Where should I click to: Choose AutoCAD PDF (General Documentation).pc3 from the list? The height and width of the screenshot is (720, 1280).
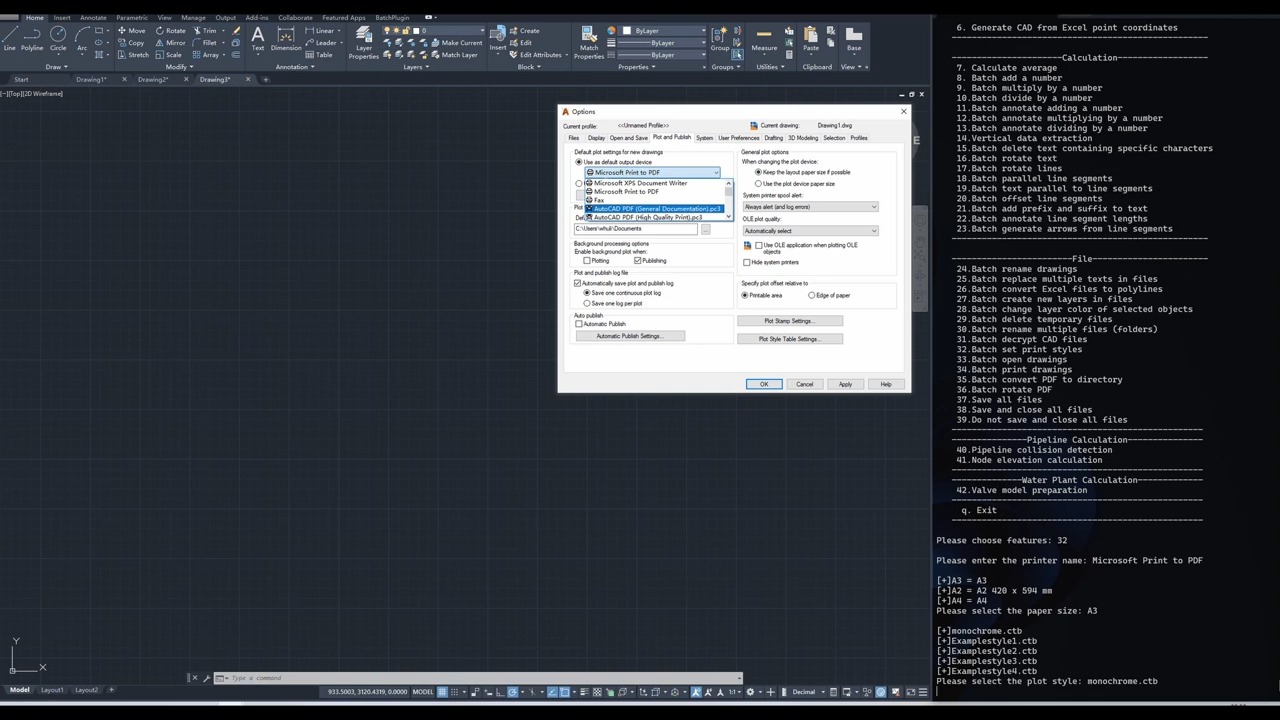(x=656, y=208)
